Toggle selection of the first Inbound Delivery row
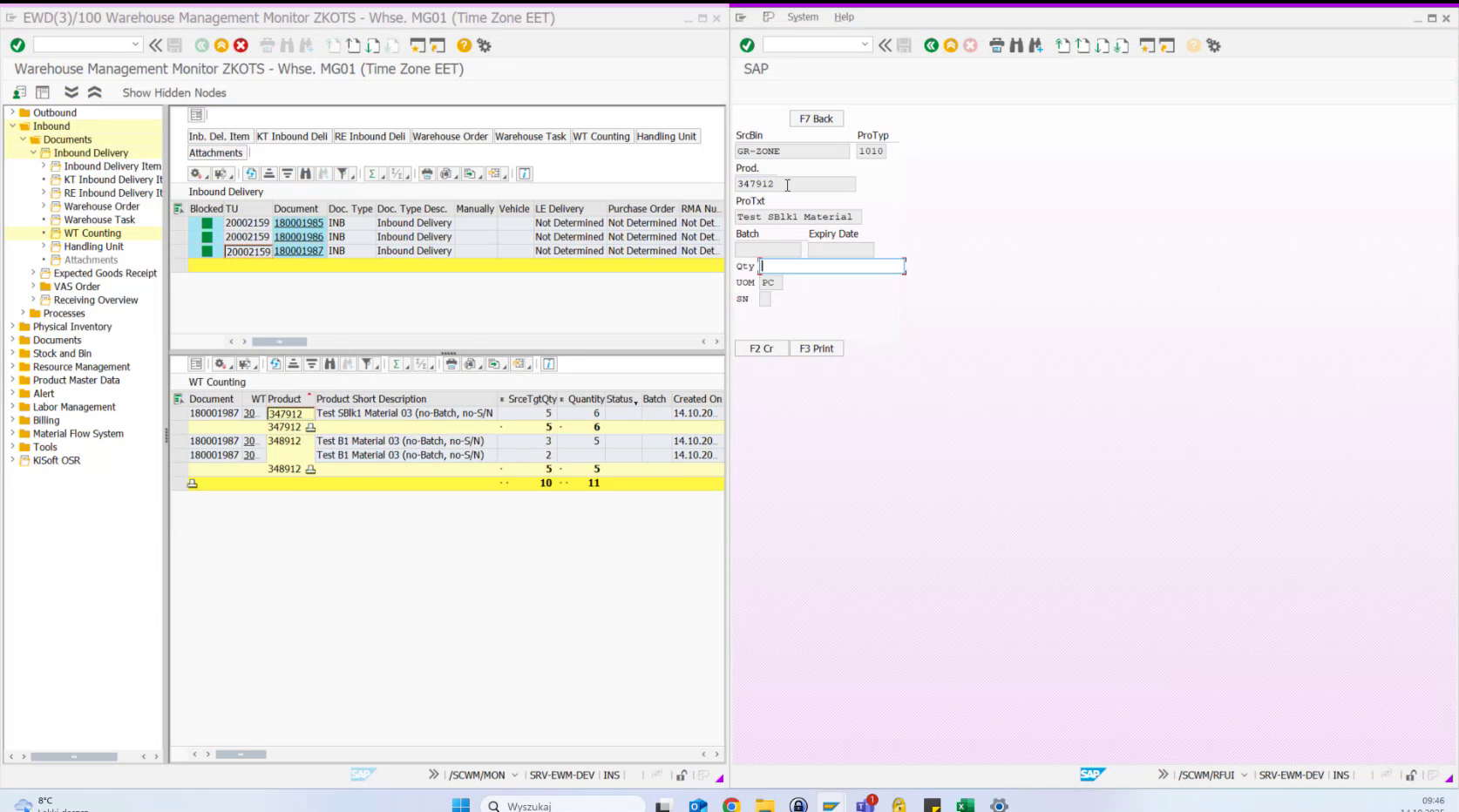This screenshot has height=812, width=1459. (178, 222)
